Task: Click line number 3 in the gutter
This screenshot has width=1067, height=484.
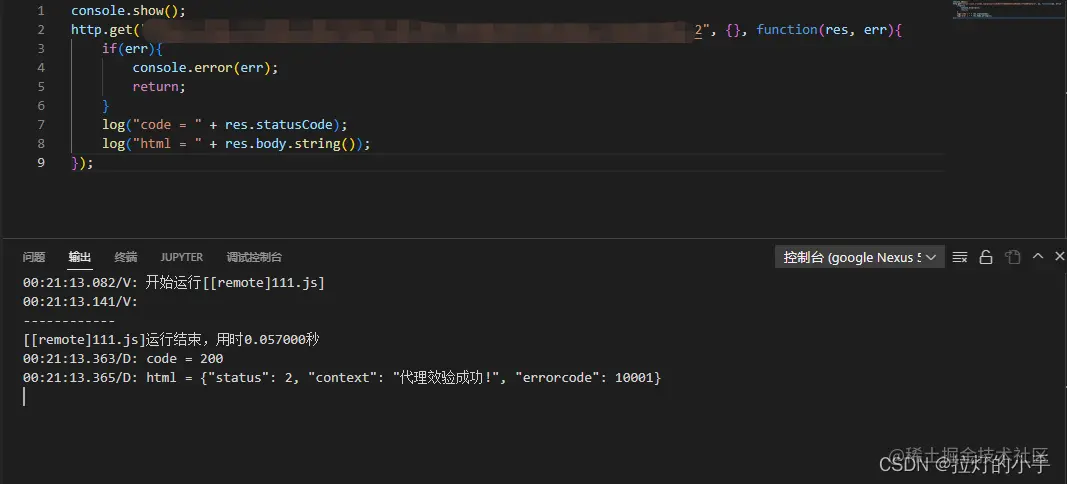Action: pos(42,49)
